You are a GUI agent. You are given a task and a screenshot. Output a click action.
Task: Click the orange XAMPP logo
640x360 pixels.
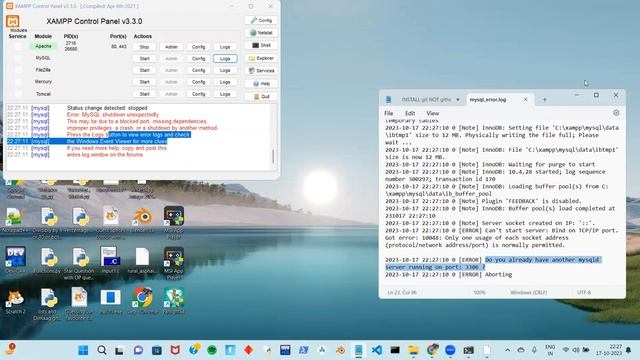tap(13, 21)
